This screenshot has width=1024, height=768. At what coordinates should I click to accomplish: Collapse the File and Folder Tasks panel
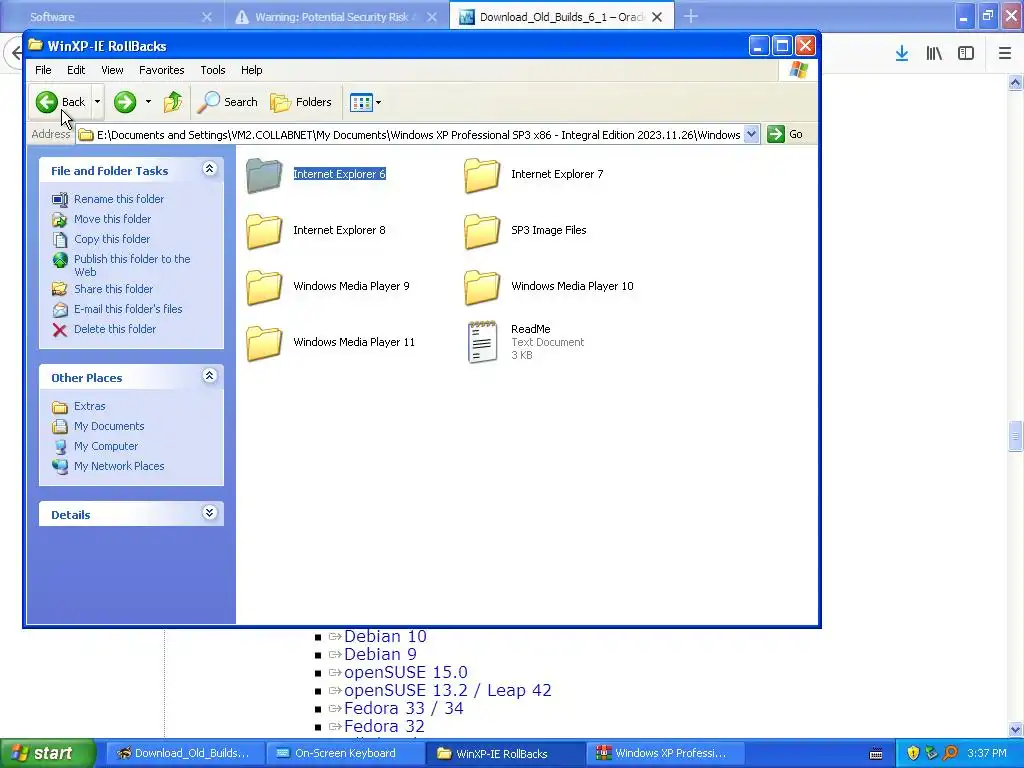click(x=209, y=169)
